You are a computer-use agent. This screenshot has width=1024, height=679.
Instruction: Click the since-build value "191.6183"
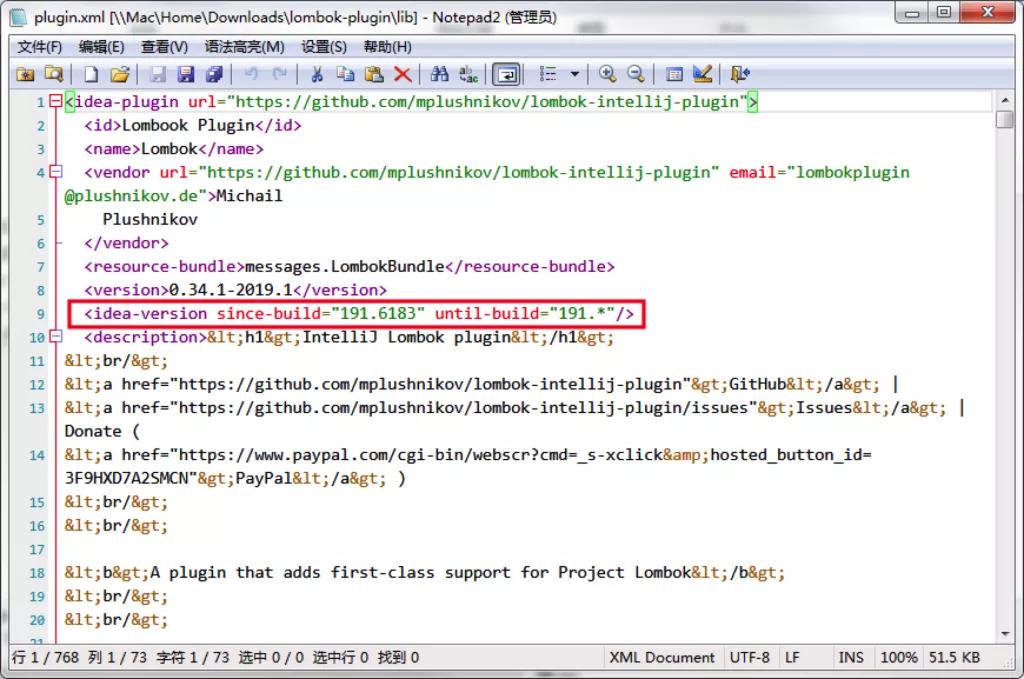pos(378,313)
